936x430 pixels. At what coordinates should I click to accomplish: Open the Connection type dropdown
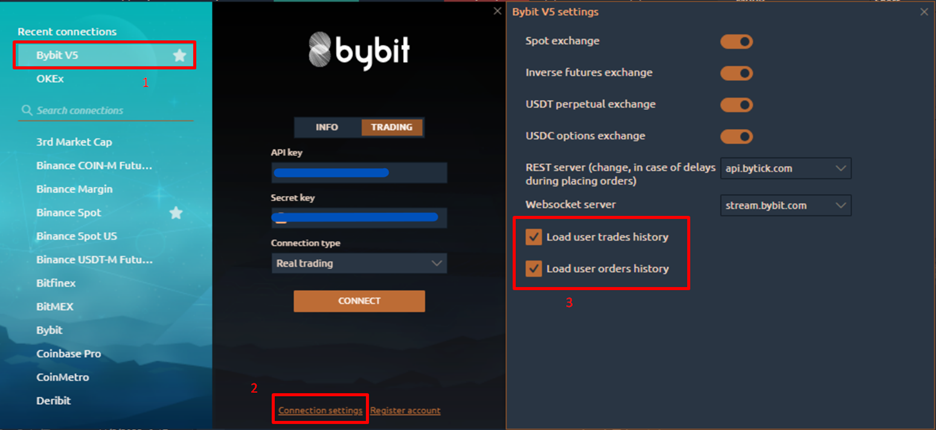click(359, 263)
